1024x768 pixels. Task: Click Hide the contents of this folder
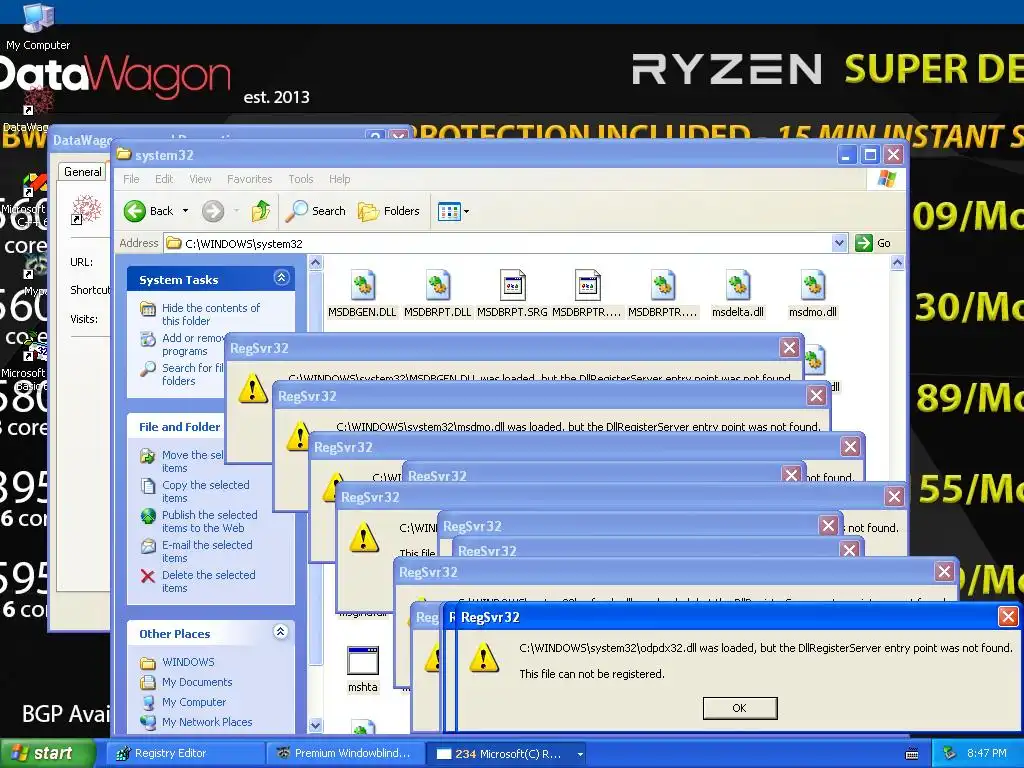point(210,314)
